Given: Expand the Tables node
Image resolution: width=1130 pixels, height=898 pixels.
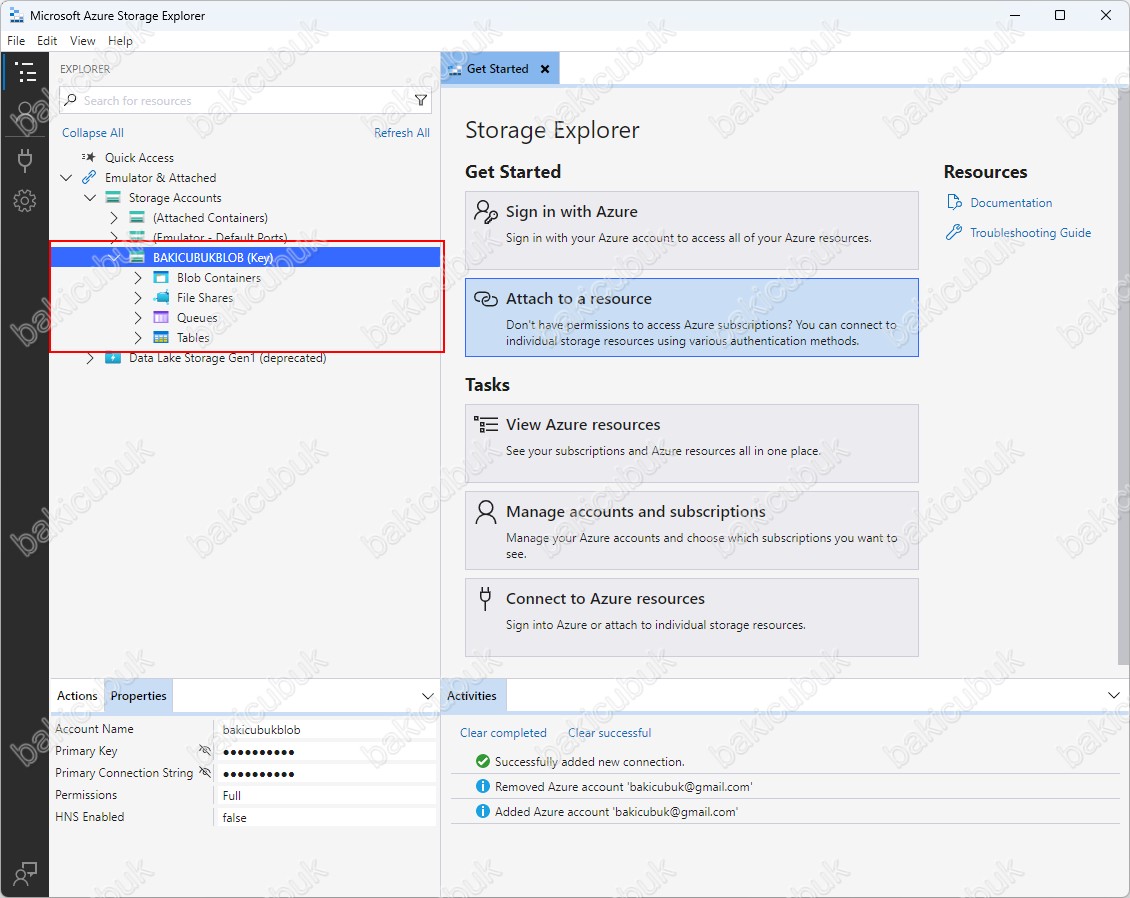Looking at the screenshot, I should tap(138, 338).
